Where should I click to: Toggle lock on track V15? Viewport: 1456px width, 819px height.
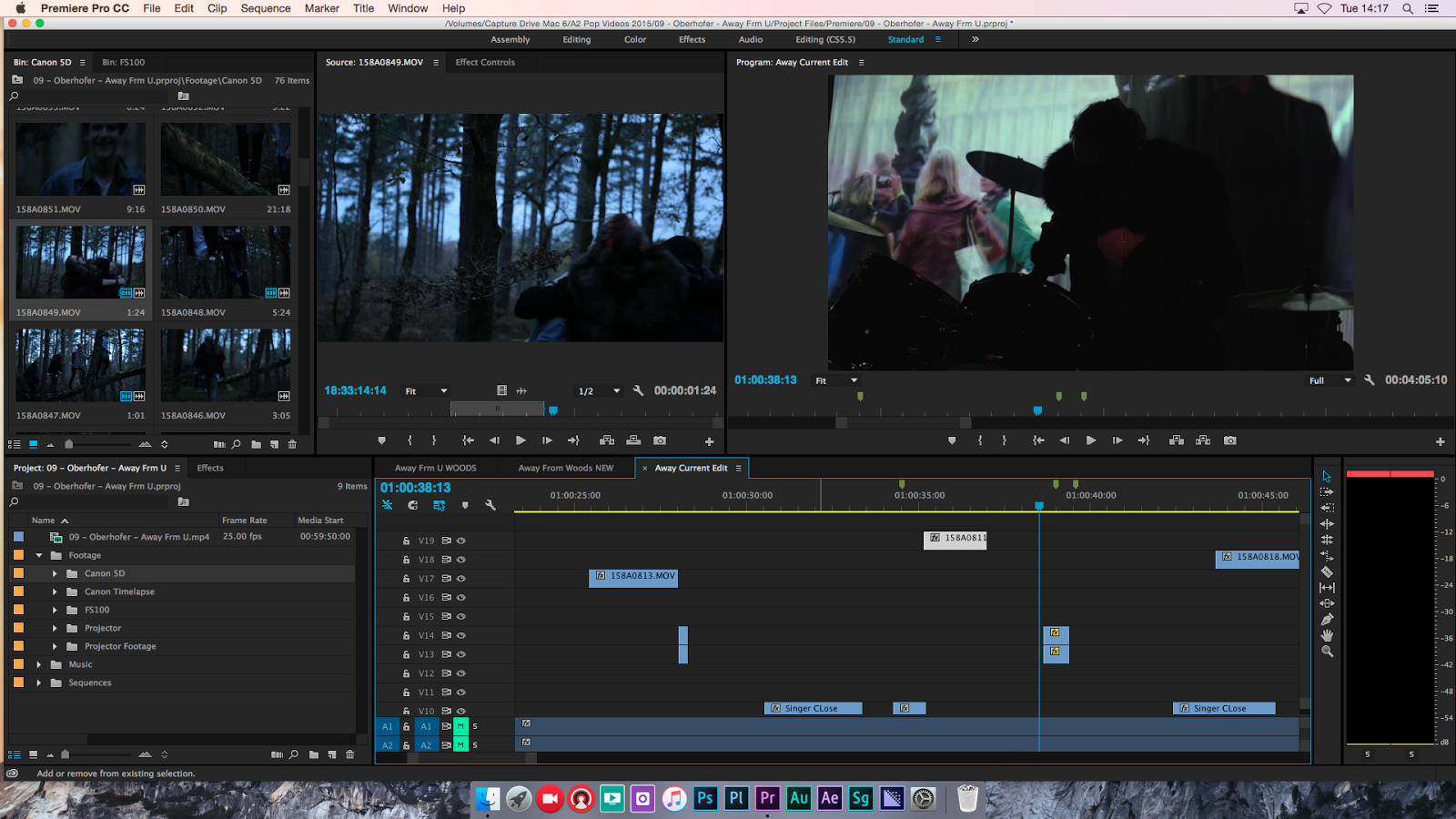pos(406,616)
